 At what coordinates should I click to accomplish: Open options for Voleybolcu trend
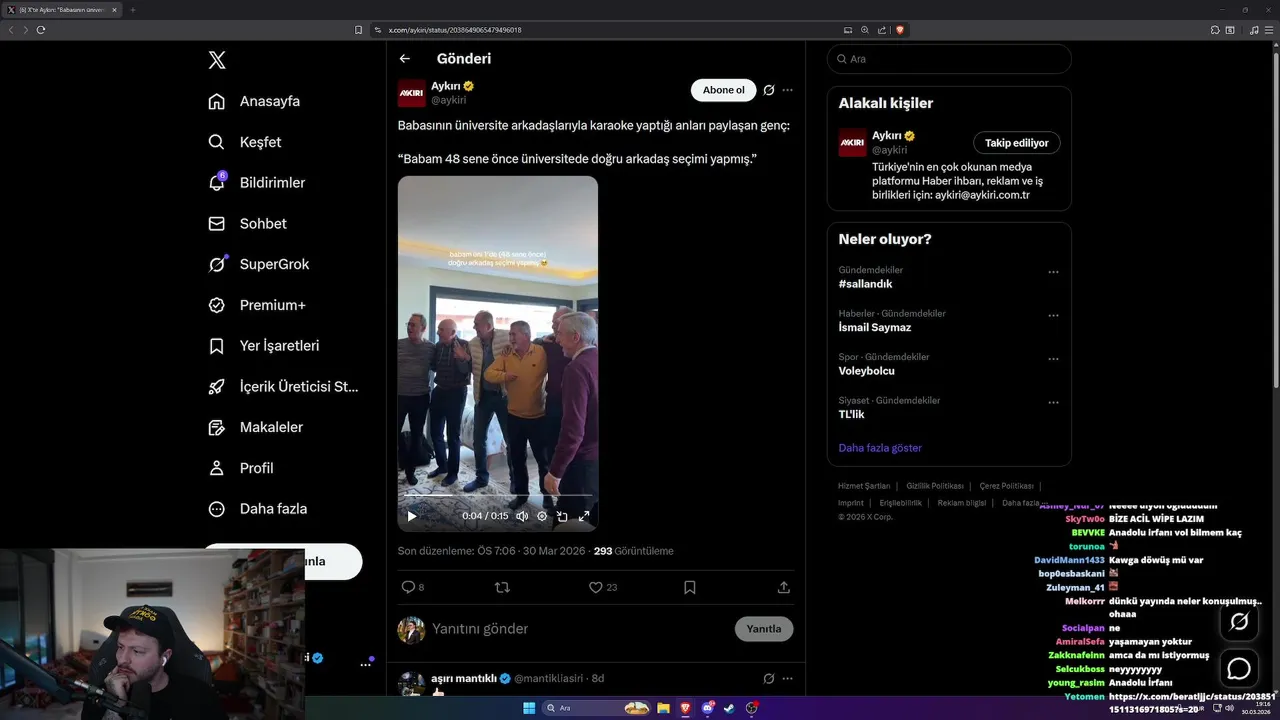tap(1053, 359)
